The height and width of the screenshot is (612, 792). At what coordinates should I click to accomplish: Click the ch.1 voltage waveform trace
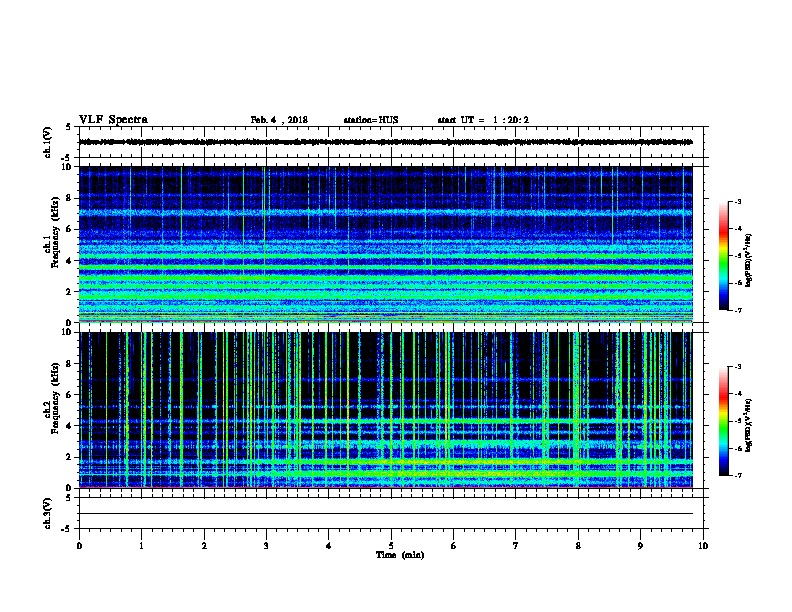[386, 142]
